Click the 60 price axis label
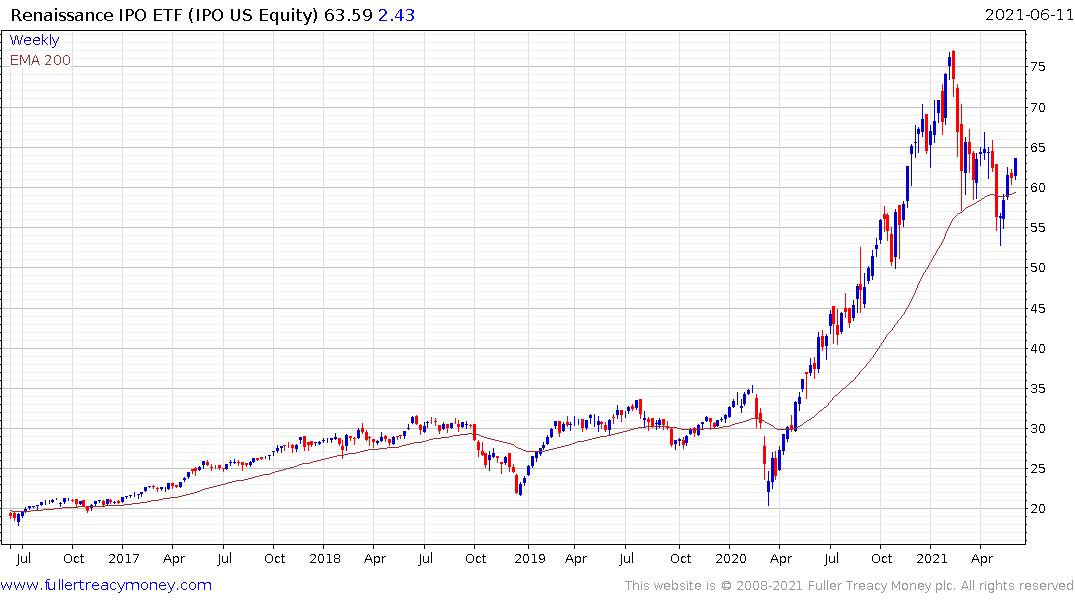The height and width of the screenshot is (600, 1075). pos(1037,188)
